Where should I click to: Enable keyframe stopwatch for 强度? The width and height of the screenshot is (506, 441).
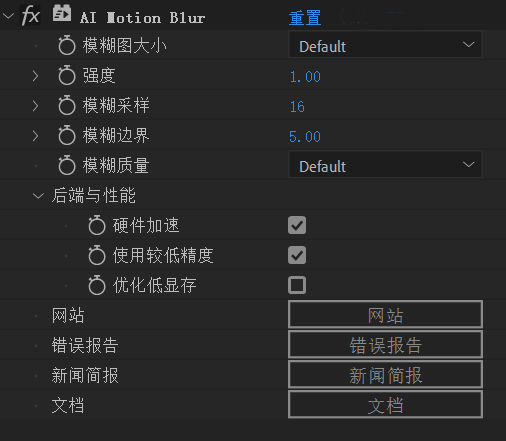coord(67,75)
